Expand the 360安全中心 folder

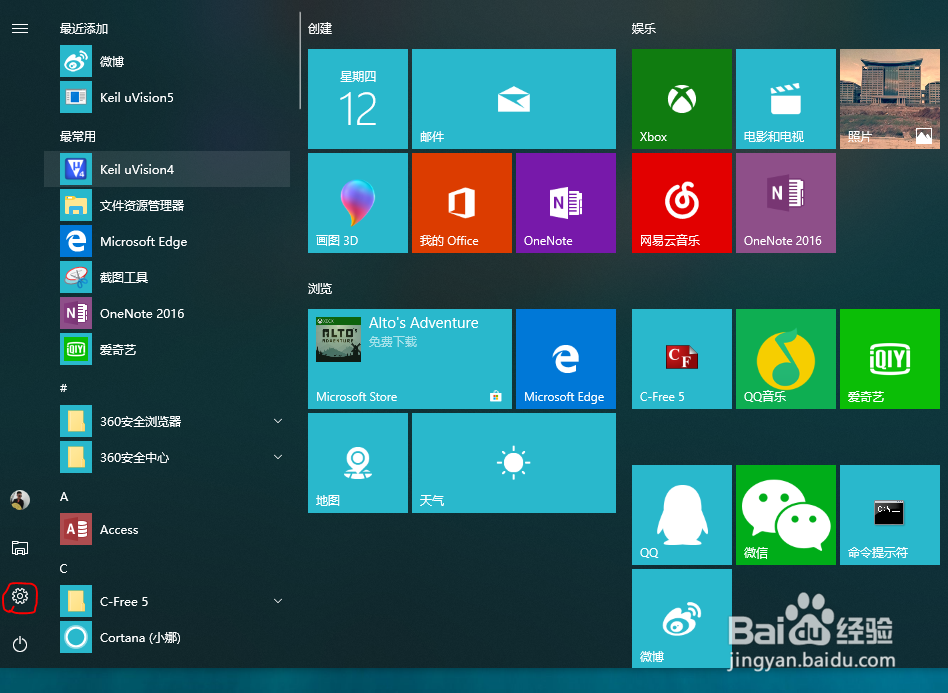(x=278, y=457)
